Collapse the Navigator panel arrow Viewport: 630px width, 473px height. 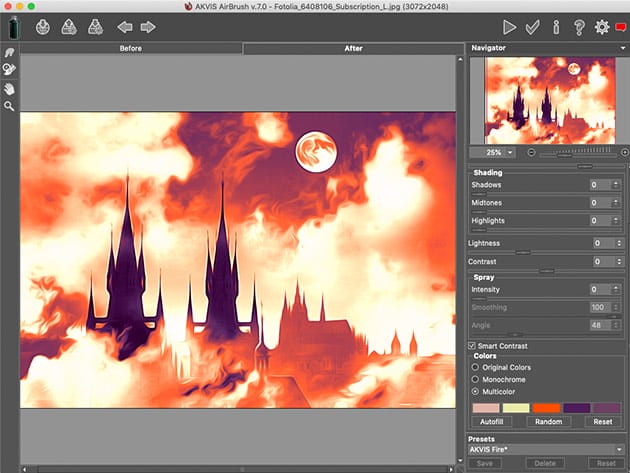coord(622,47)
